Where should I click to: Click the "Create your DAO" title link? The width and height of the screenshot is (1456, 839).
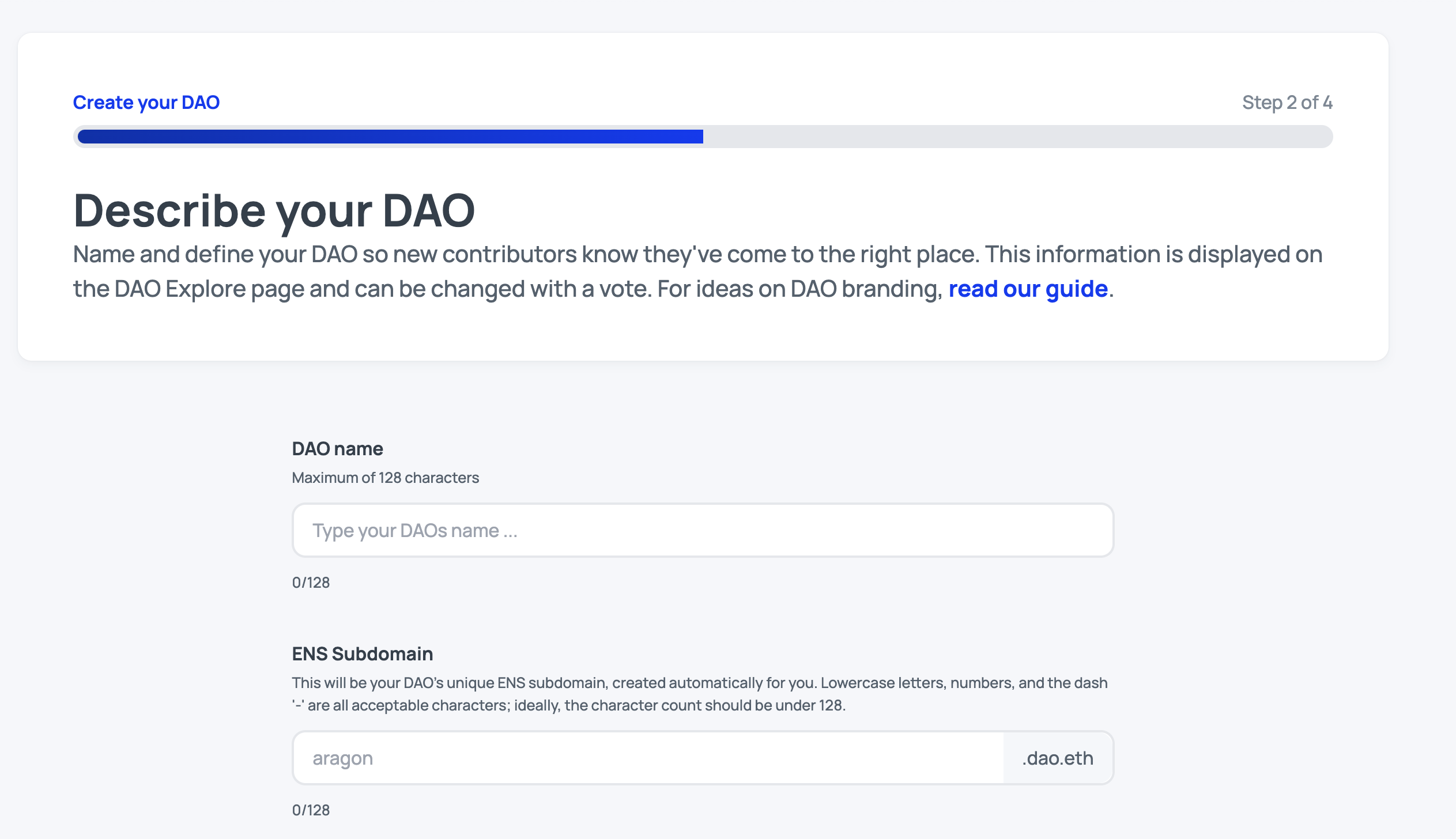[146, 103]
